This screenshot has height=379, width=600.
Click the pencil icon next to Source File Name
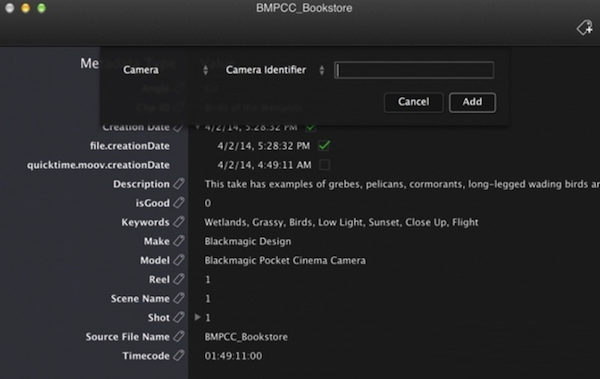point(179,337)
